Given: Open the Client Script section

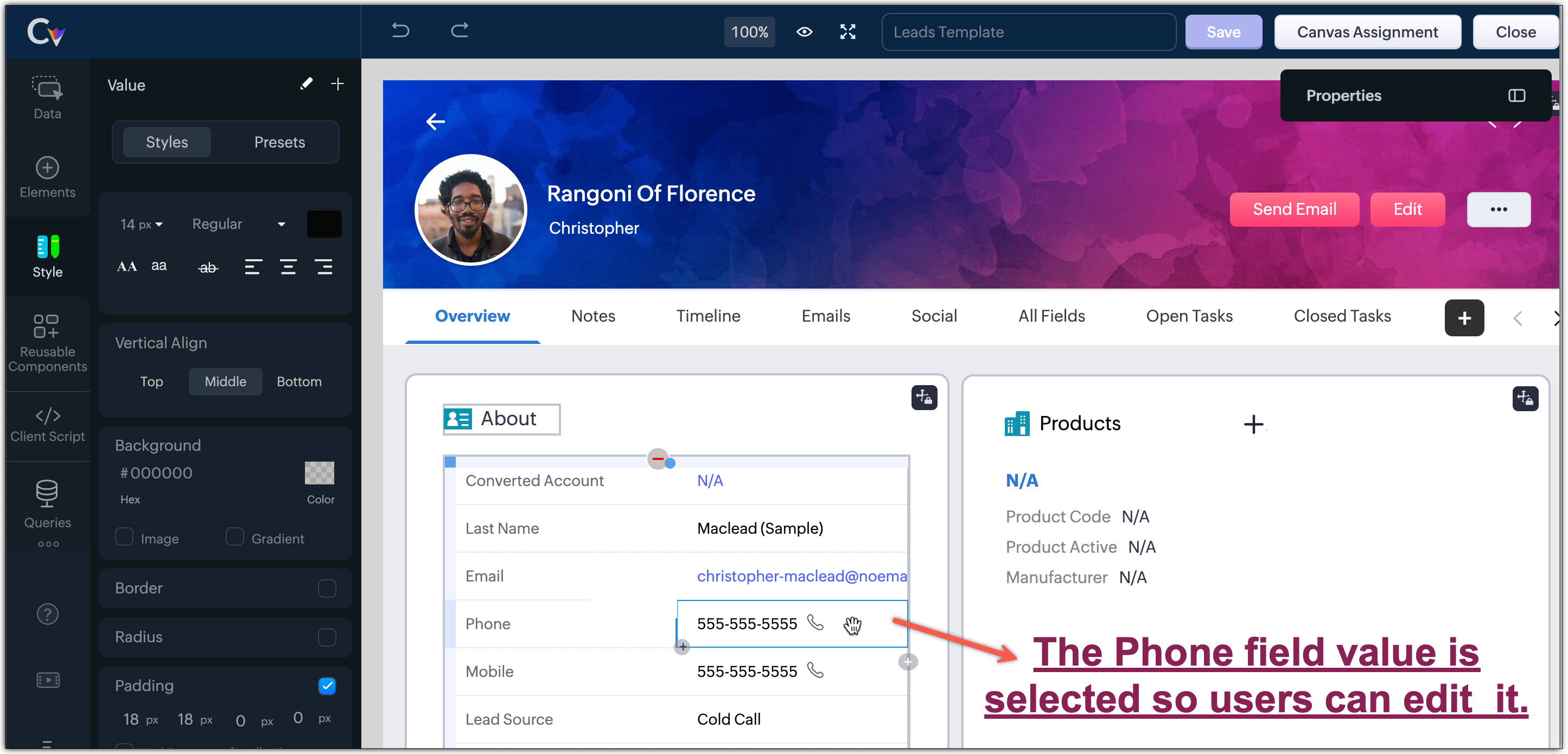Looking at the screenshot, I should [48, 425].
